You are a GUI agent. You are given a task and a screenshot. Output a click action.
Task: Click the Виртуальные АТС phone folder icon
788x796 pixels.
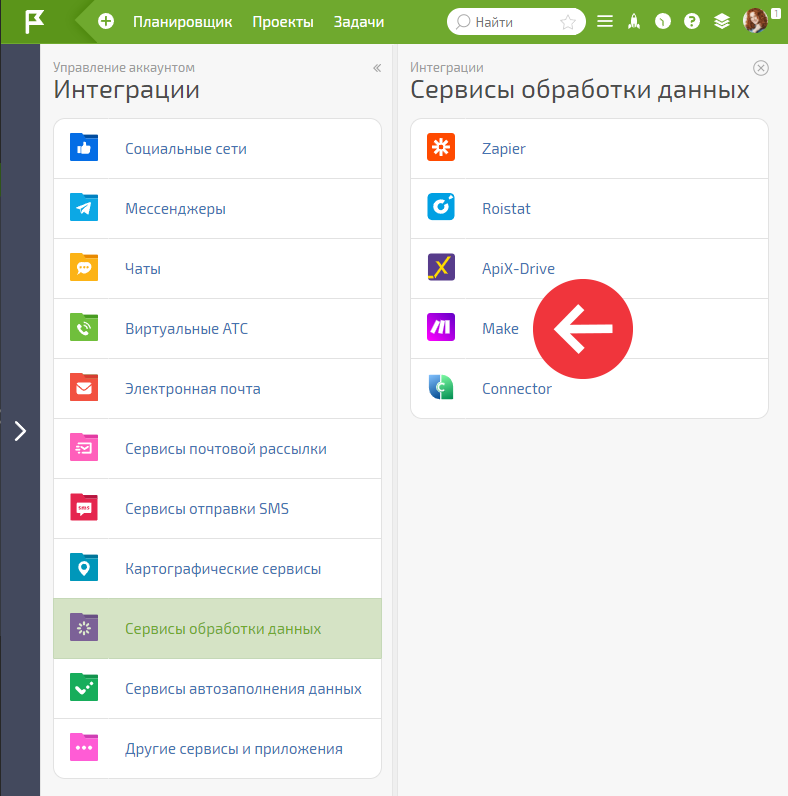pos(84,327)
